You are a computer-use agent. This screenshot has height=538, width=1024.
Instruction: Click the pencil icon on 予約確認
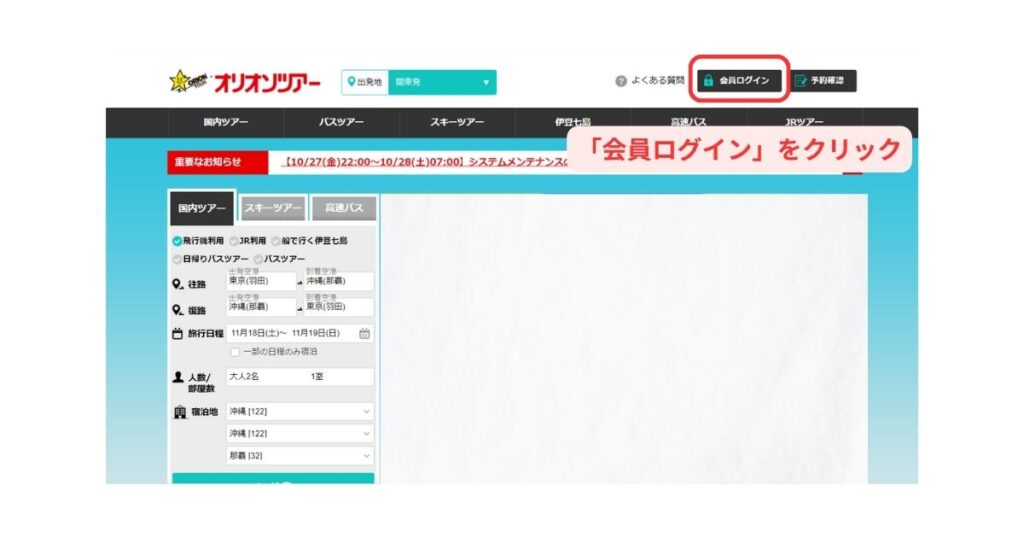click(800, 80)
